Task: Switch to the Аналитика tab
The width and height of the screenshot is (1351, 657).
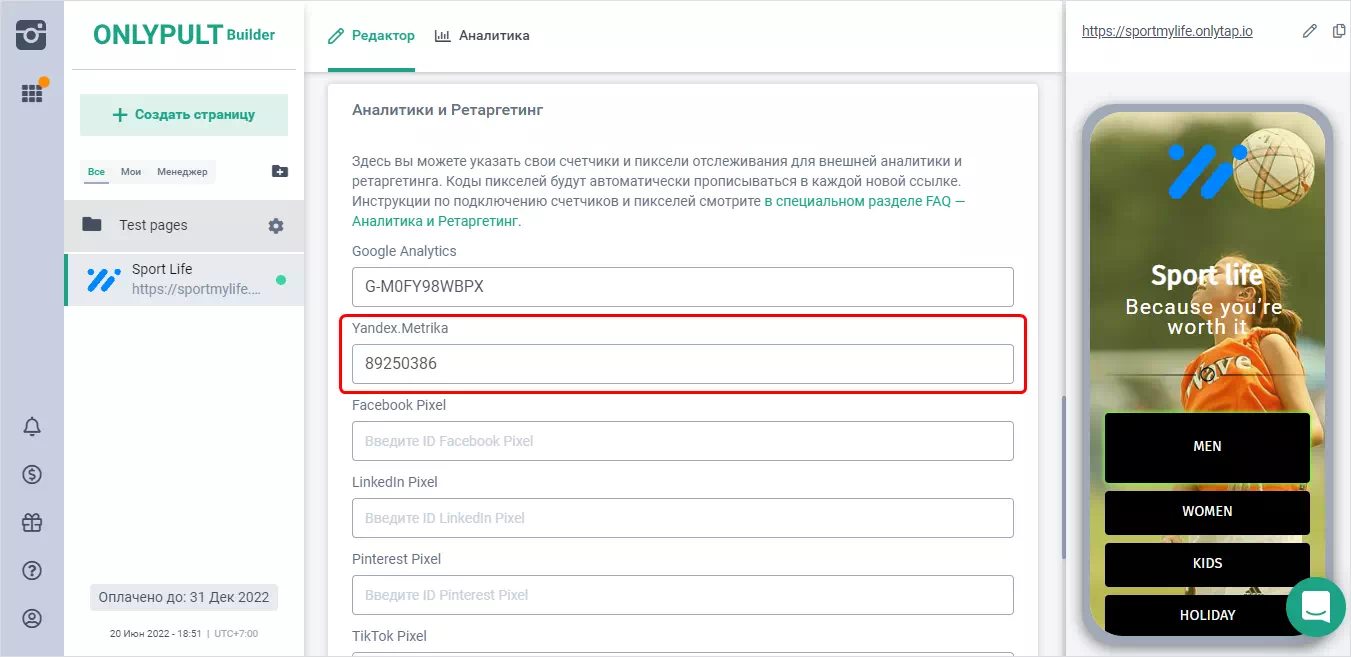Action: [482, 36]
